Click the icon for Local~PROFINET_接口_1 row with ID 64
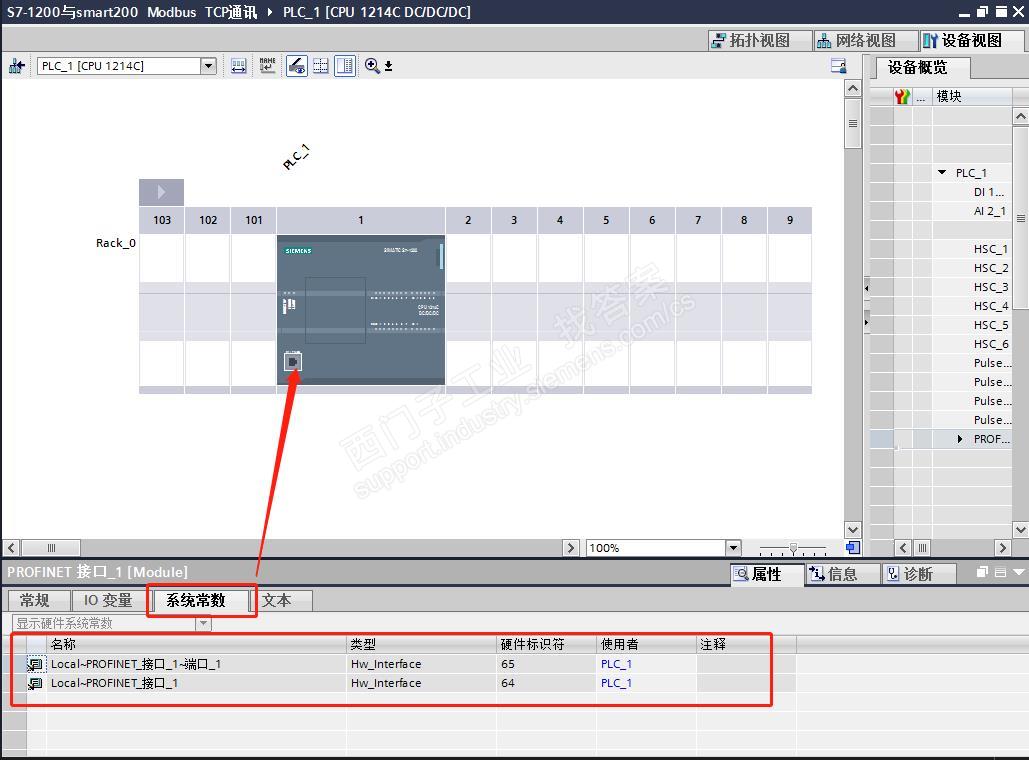The width and height of the screenshot is (1029, 760). point(35,683)
